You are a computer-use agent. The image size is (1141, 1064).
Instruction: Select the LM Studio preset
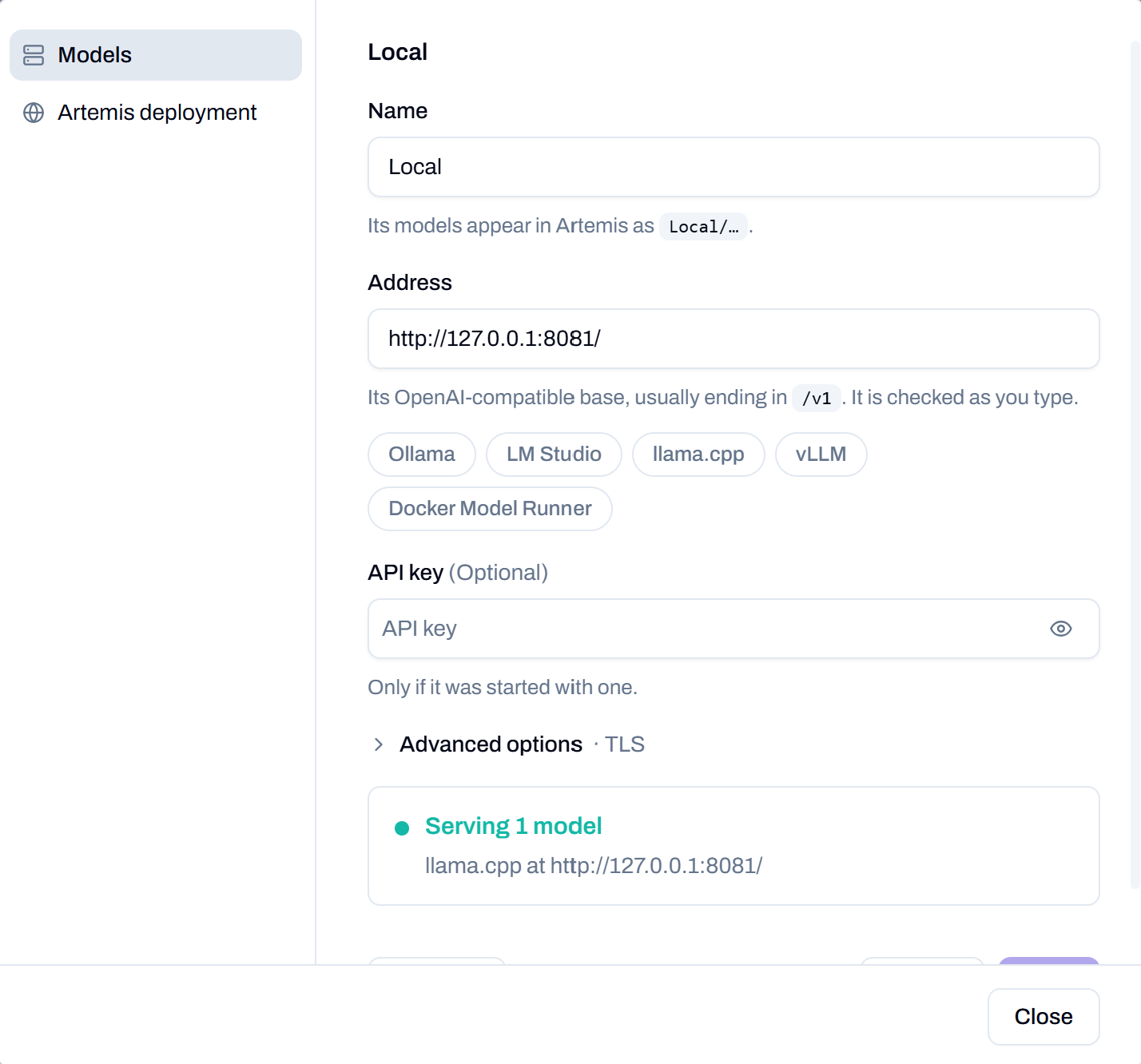coord(554,455)
